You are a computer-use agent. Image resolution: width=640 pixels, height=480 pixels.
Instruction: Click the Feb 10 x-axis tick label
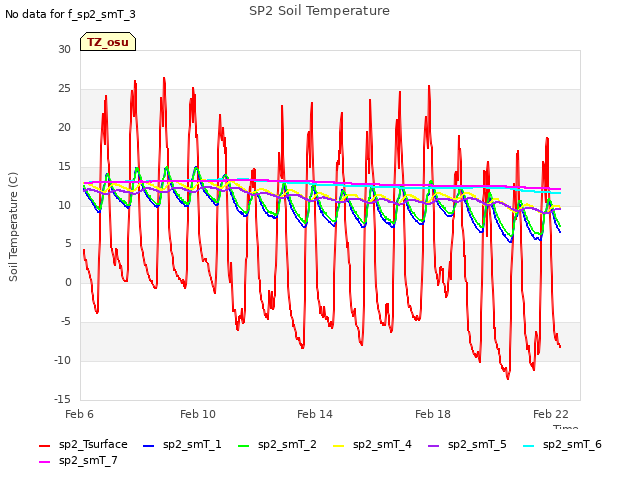pyautogui.click(x=198, y=414)
